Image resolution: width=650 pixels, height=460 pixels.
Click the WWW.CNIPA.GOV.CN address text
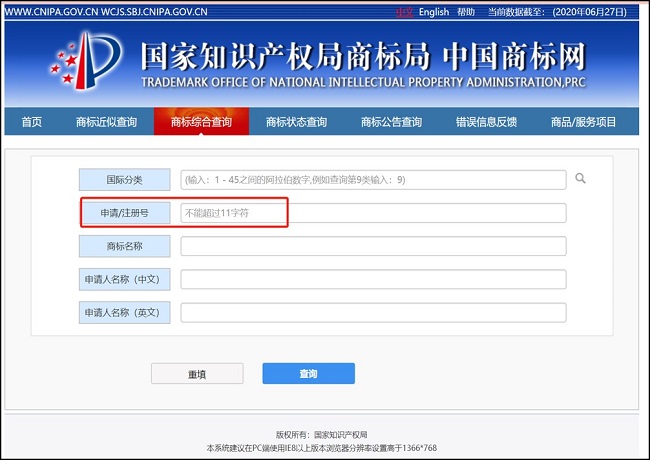pyautogui.click(x=51, y=12)
